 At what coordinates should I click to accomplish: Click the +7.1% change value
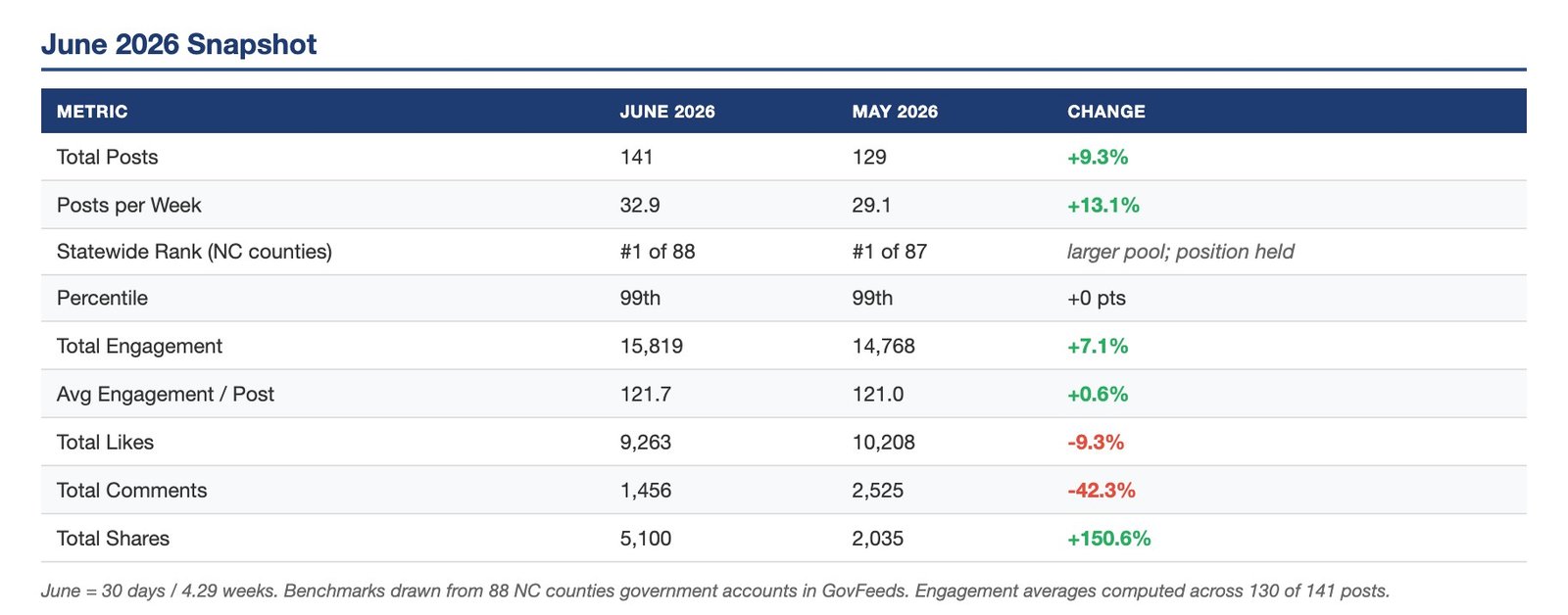pyautogui.click(x=1098, y=346)
